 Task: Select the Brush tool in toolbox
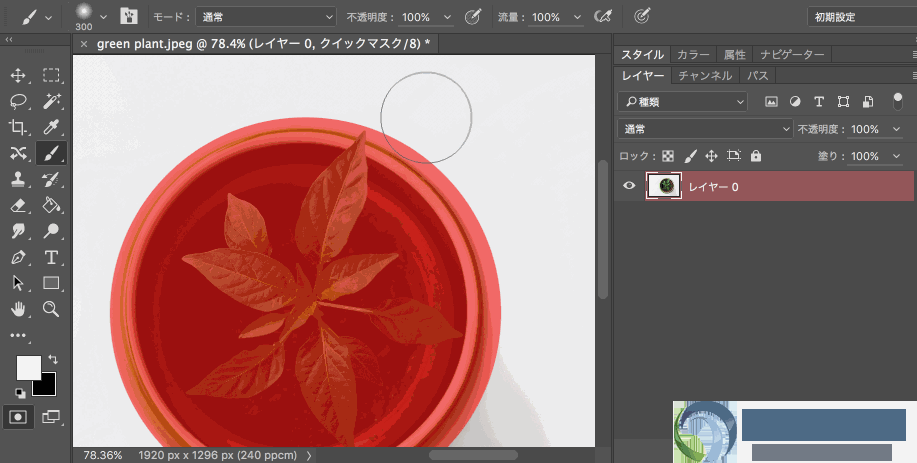click(x=51, y=153)
